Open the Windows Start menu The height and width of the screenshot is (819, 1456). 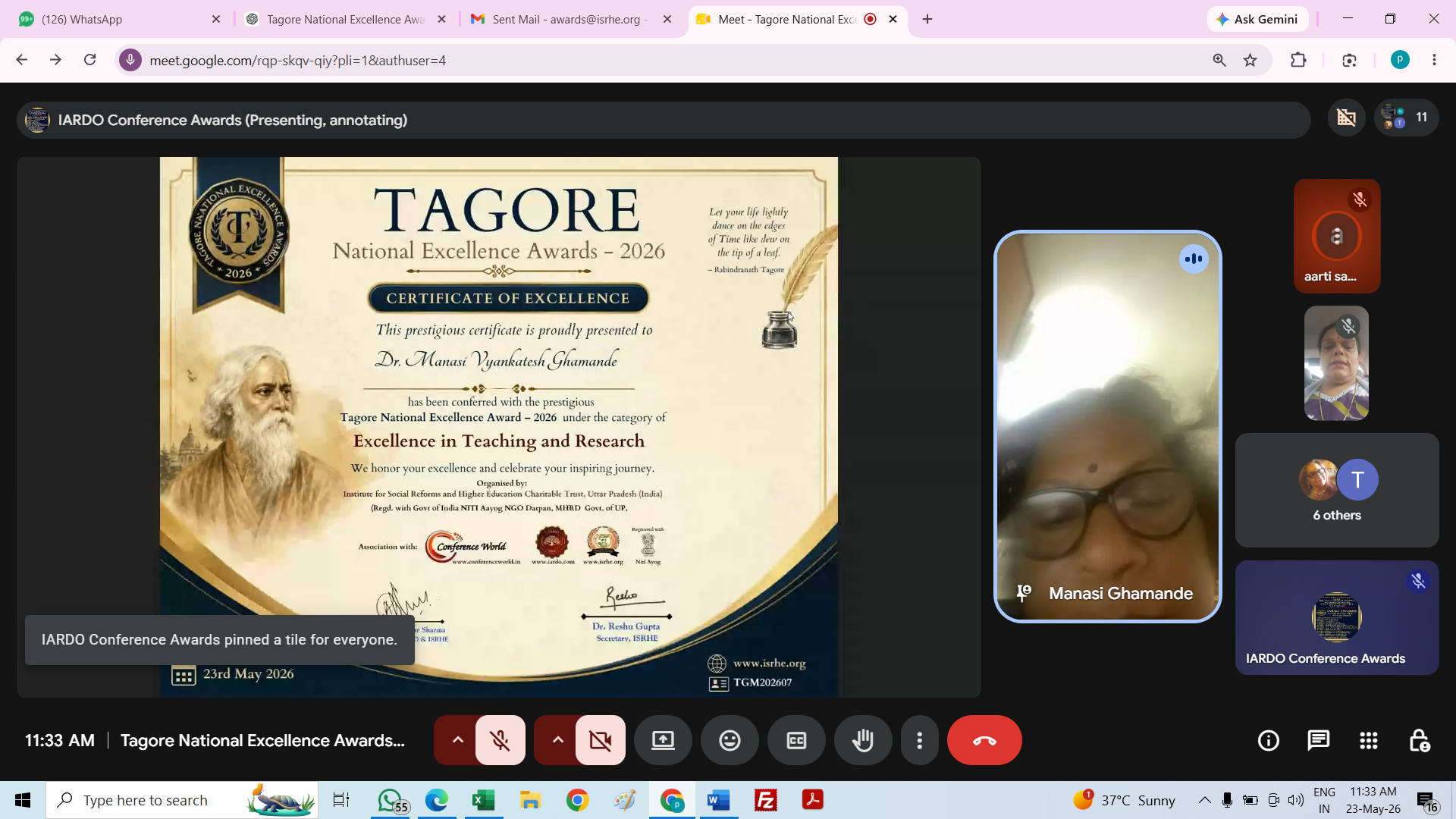pos(23,800)
